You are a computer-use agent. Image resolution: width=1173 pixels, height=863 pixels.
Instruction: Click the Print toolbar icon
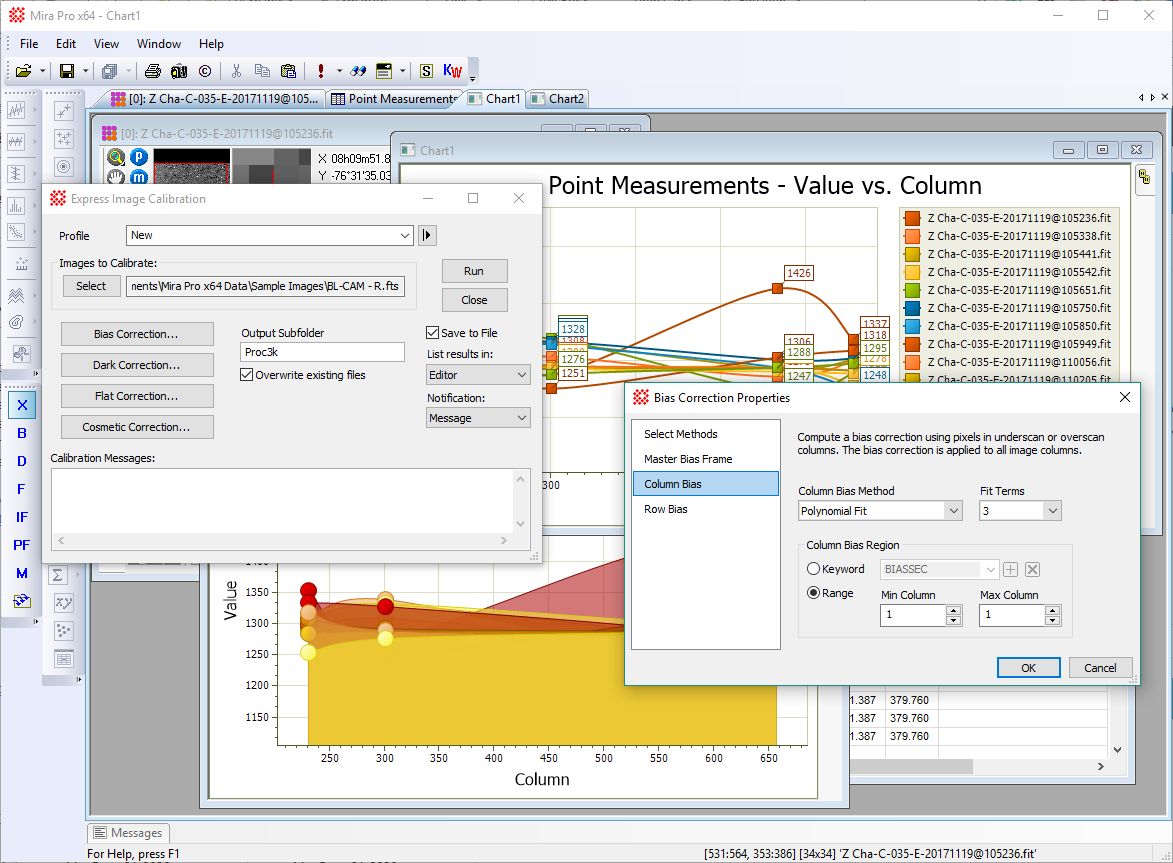(x=152, y=71)
